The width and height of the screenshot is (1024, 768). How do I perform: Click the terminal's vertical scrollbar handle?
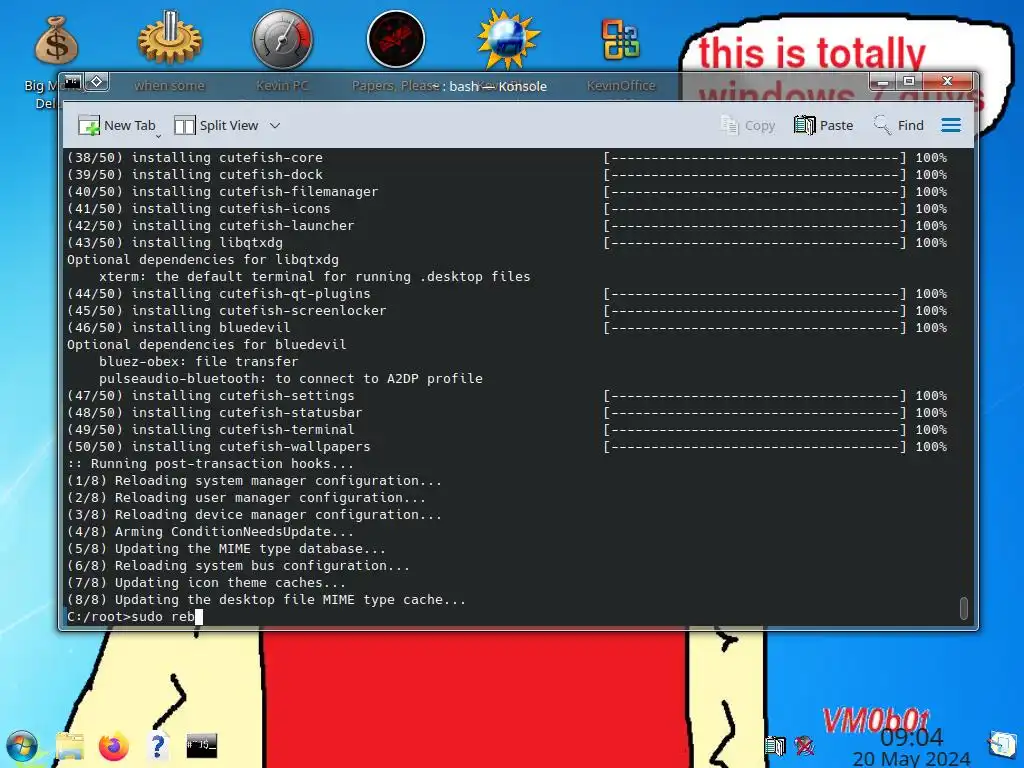pos(963,607)
